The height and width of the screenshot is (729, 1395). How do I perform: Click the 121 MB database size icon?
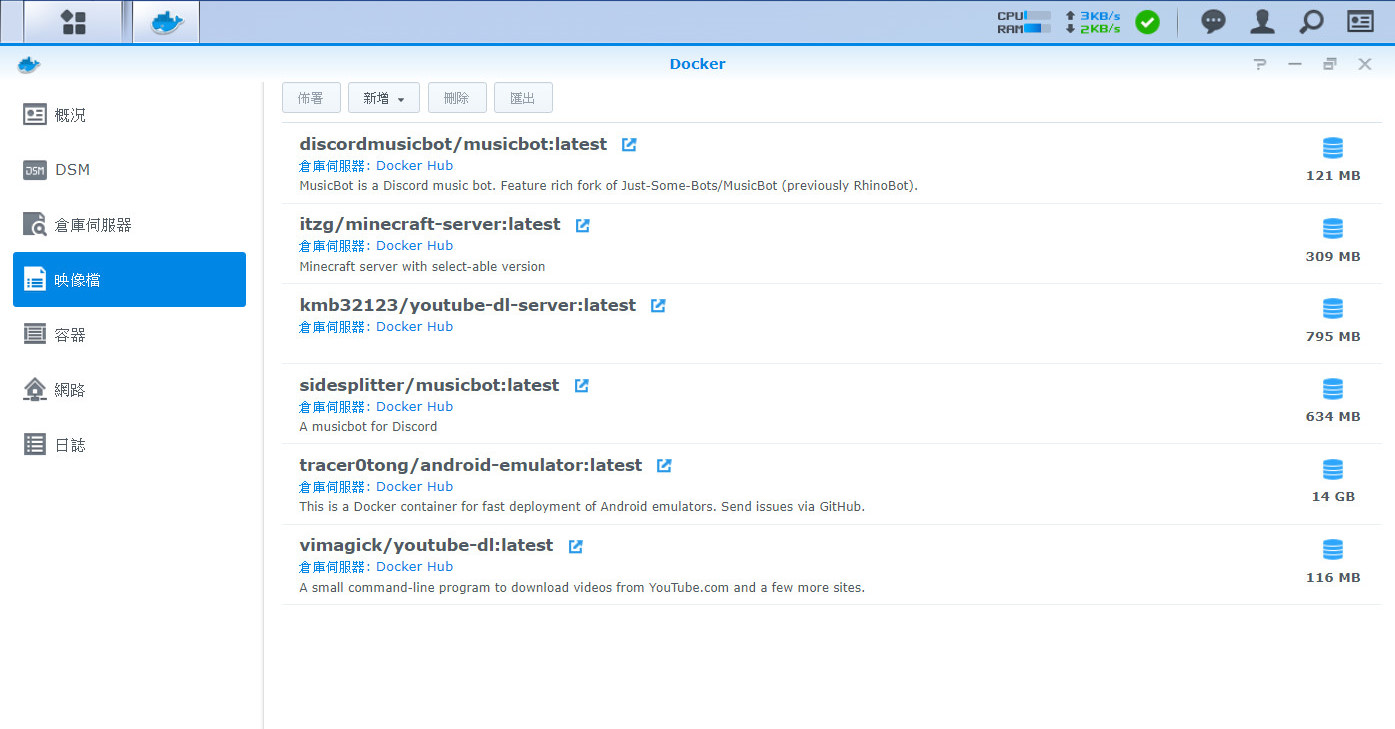tap(1333, 149)
